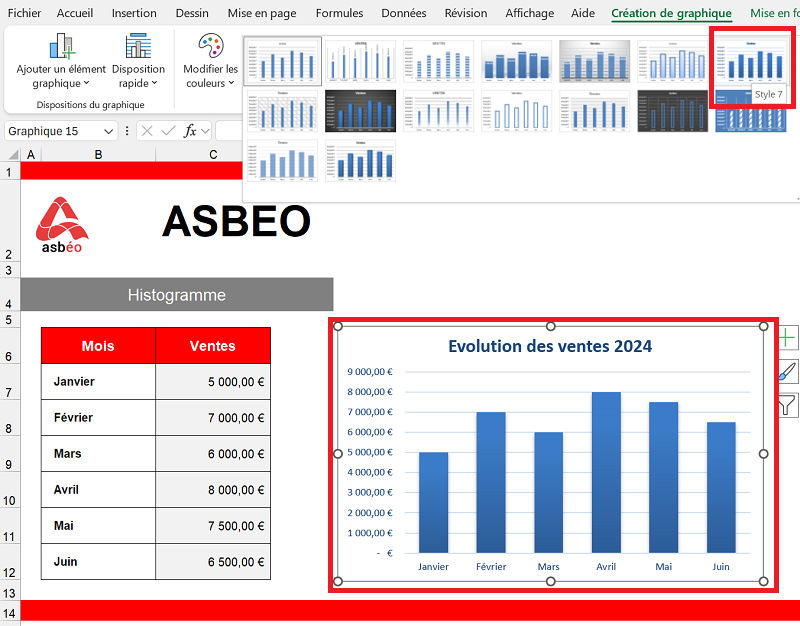The height and width of the screenshot is (626, 800).
Task: Switch to the Accueil tab
Action: [x=75, y=13]
